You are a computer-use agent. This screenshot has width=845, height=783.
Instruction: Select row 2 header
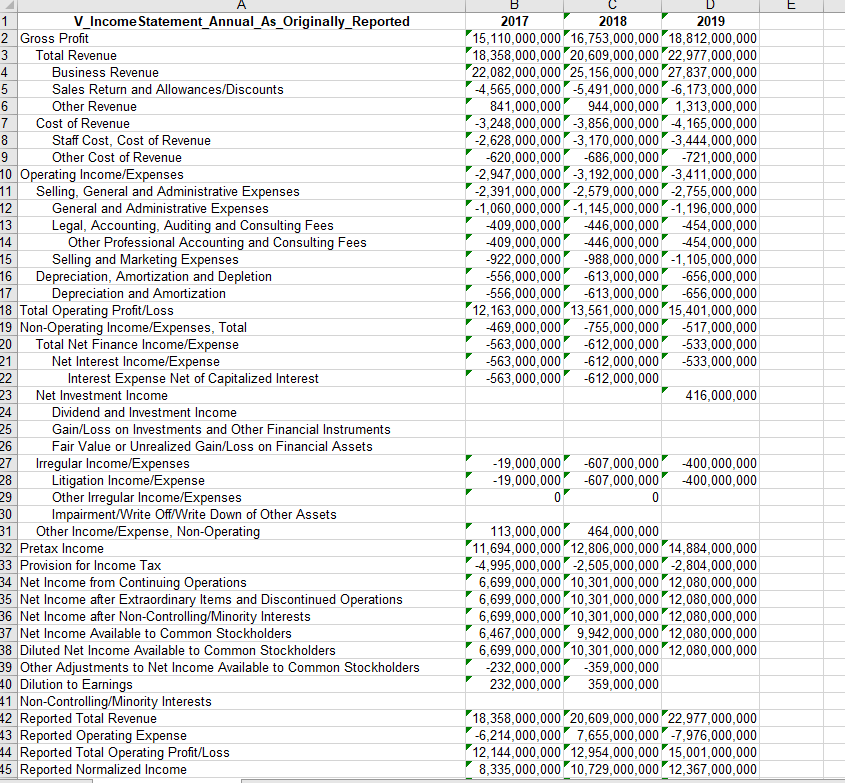[x=10, y=38]
